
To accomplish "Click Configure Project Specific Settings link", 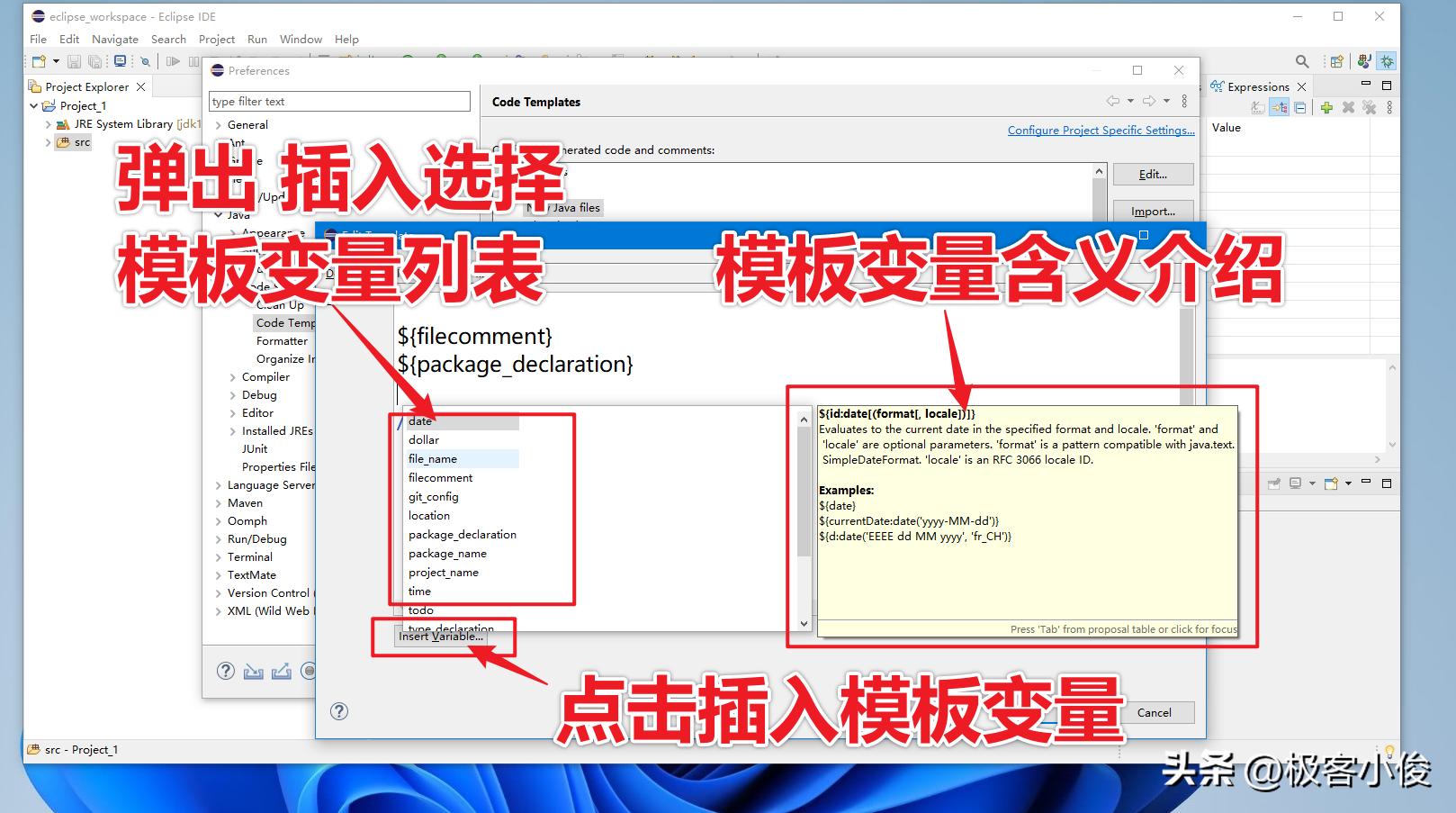I will (x=1101, y=130).
